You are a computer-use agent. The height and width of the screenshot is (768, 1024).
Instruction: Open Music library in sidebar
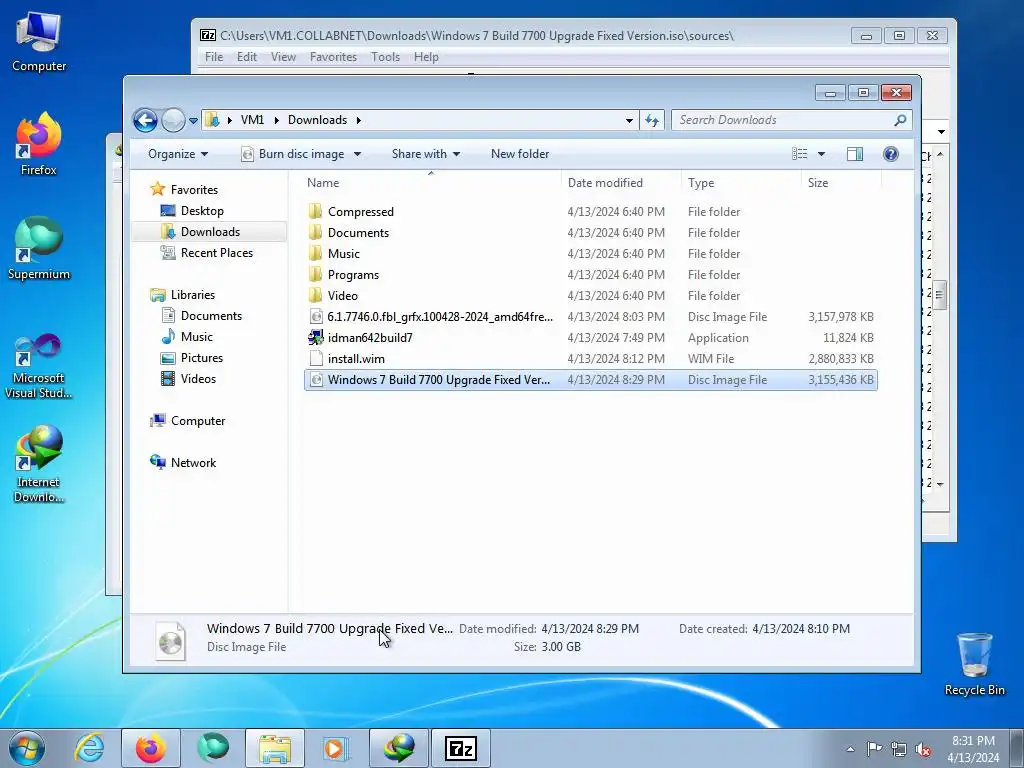click(x=196, y=337)
